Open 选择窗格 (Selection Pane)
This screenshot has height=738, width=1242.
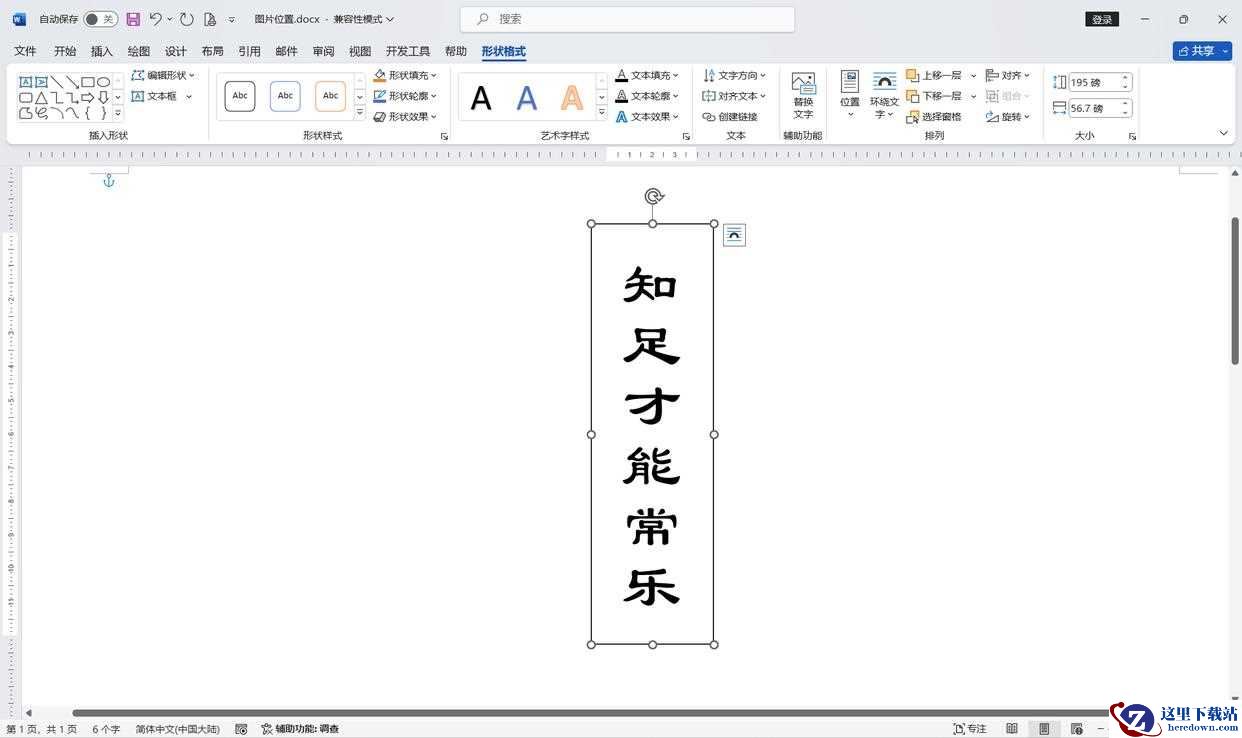click(934, 117)
